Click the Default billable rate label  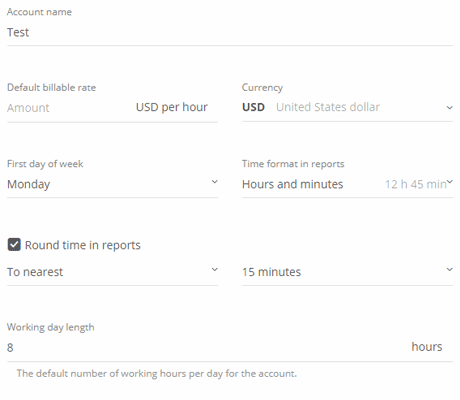click(51, 88)
